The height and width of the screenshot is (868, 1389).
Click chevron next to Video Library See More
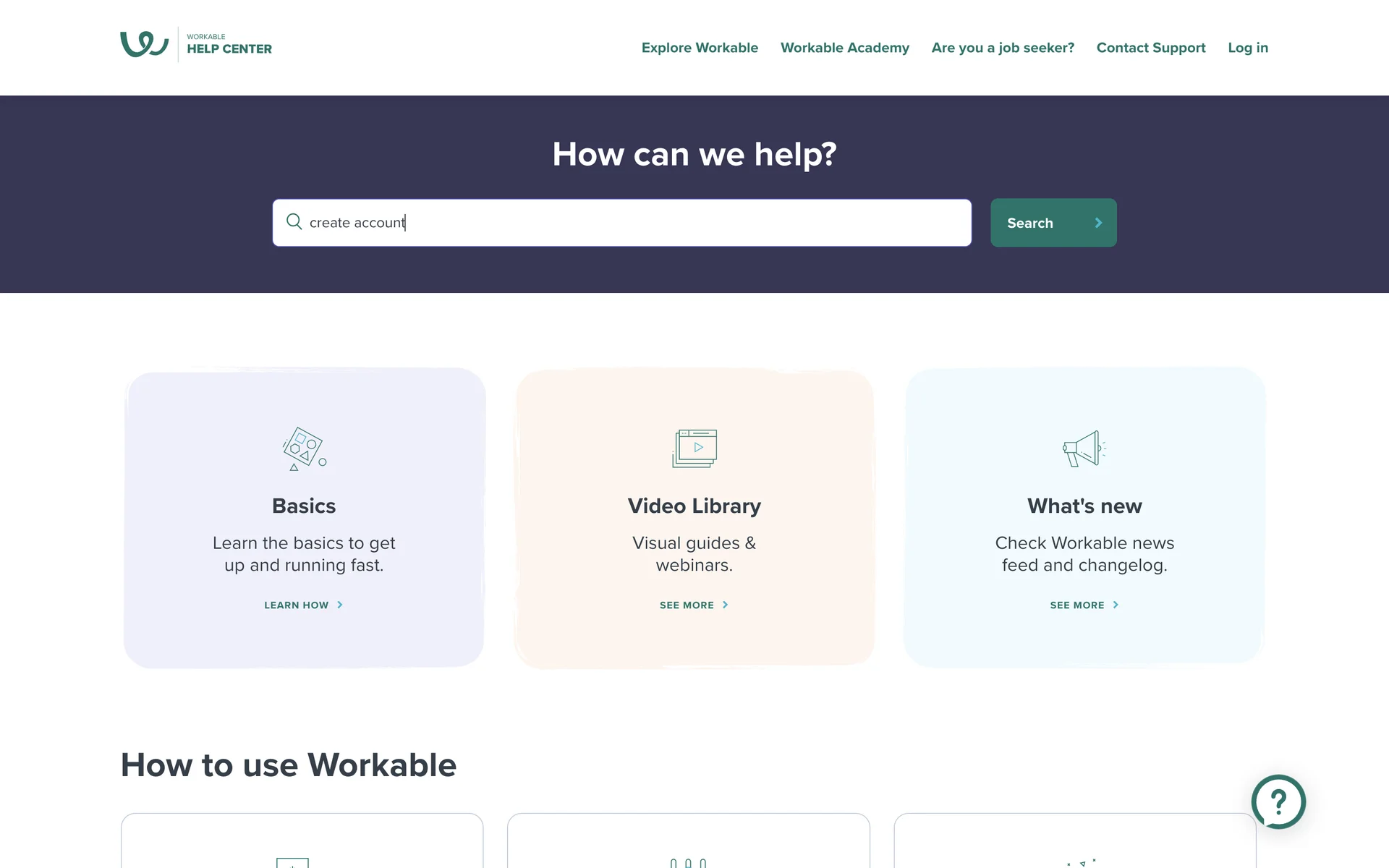coord(725,605)
